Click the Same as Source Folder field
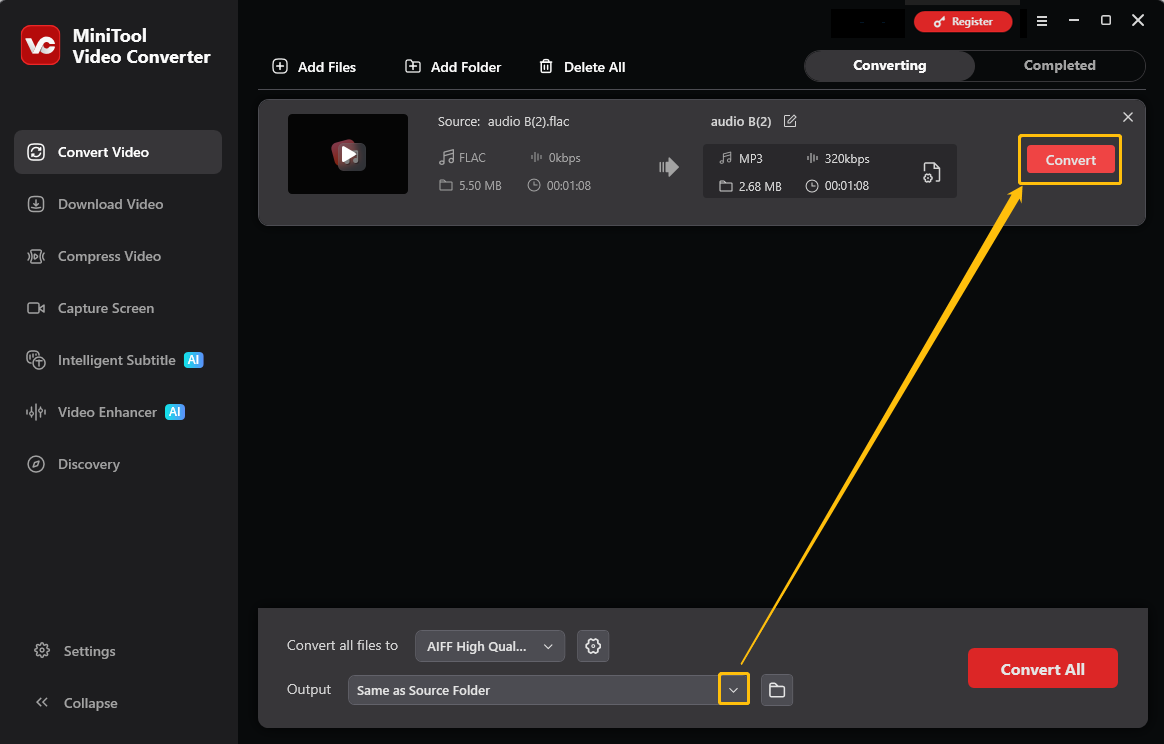This screenshot has height=744, width=1164. pyautogui.click(x=533, y=690)
